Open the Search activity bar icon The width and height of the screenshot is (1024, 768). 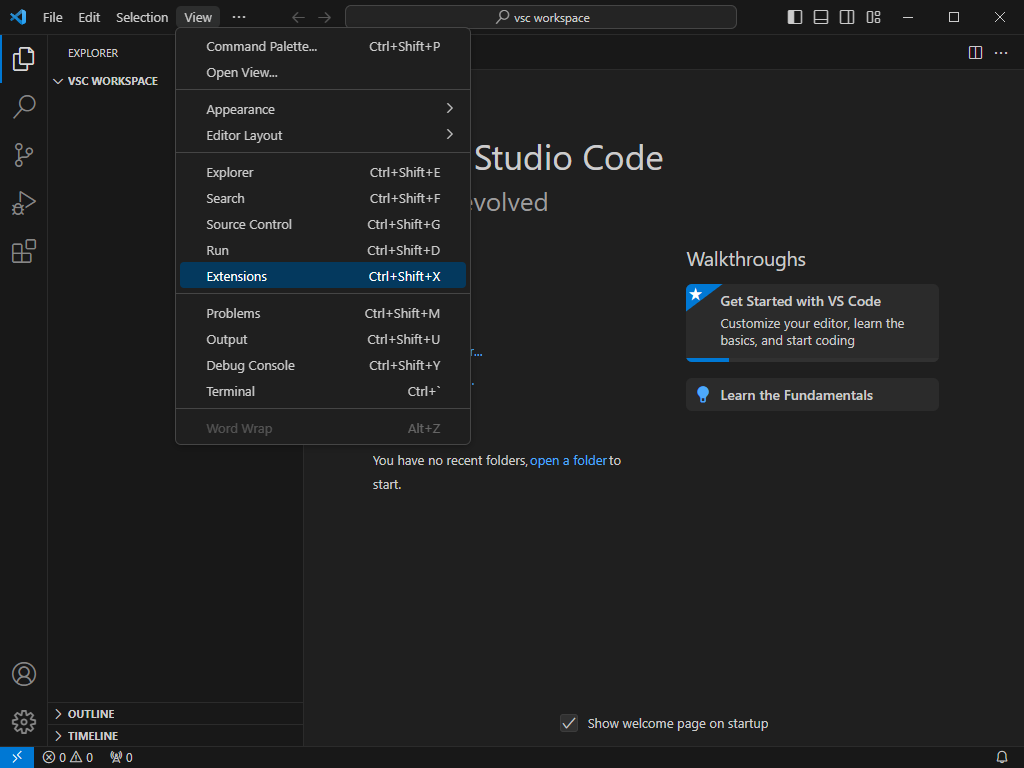24,106
